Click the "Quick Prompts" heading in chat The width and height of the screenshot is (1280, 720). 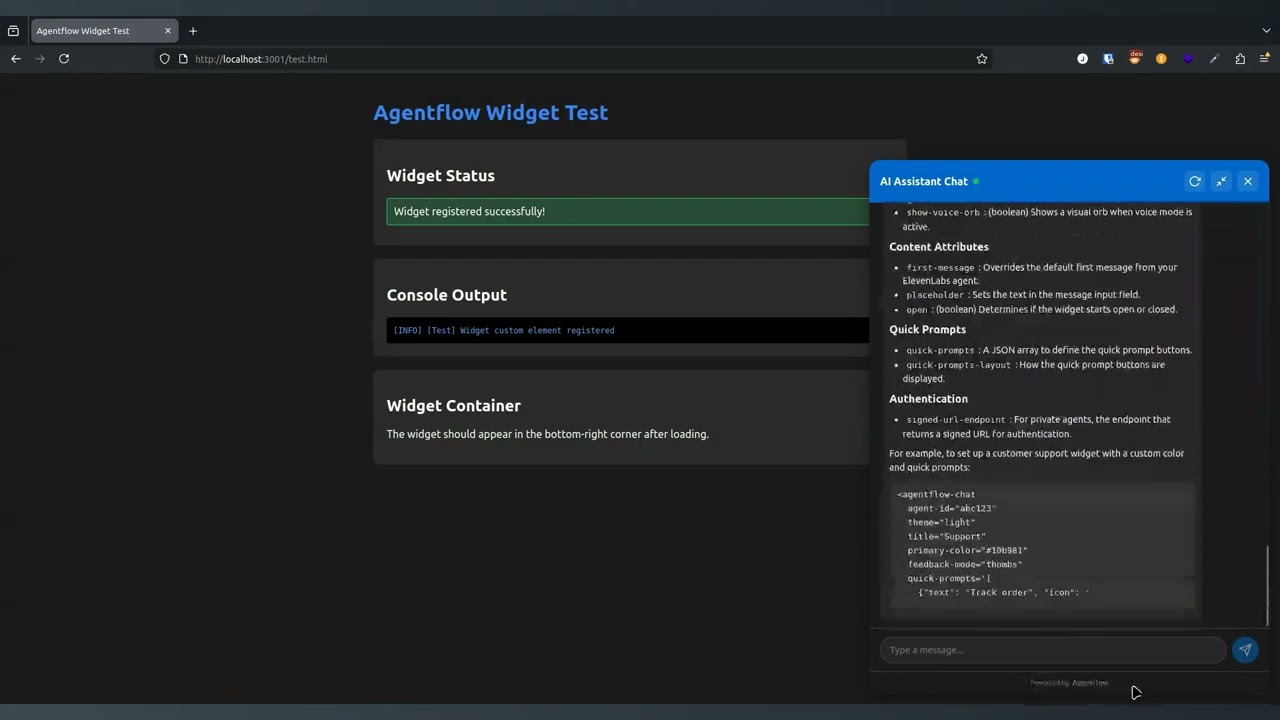pyautogui.click(x=927, y=329)
